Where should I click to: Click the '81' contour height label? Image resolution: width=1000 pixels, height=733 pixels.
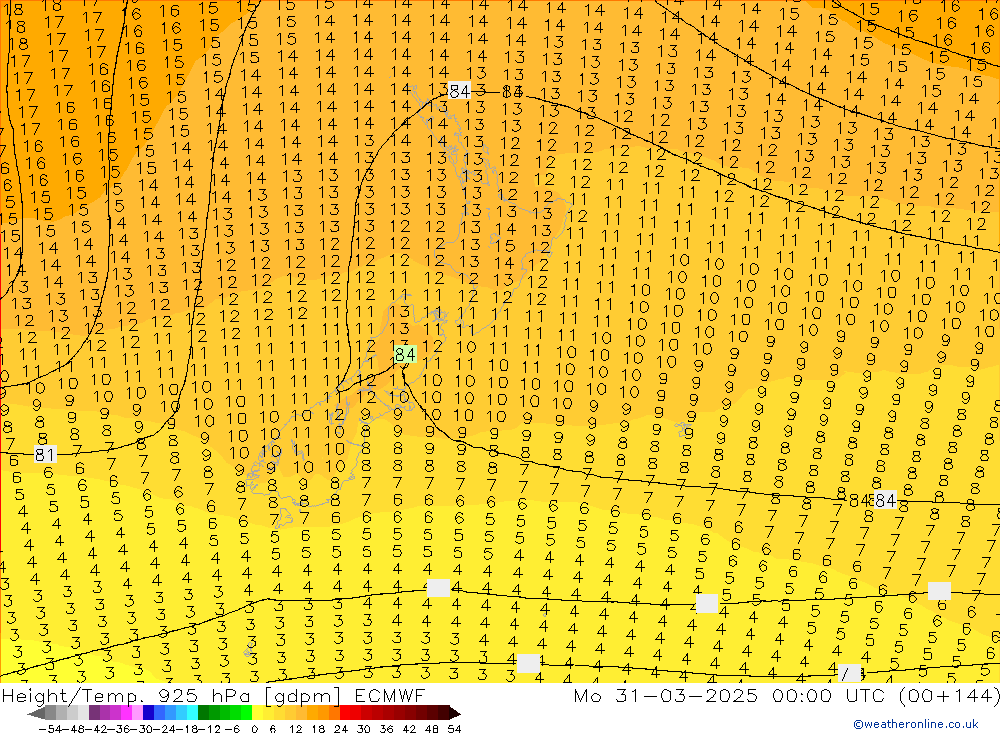tap(45, 454)
